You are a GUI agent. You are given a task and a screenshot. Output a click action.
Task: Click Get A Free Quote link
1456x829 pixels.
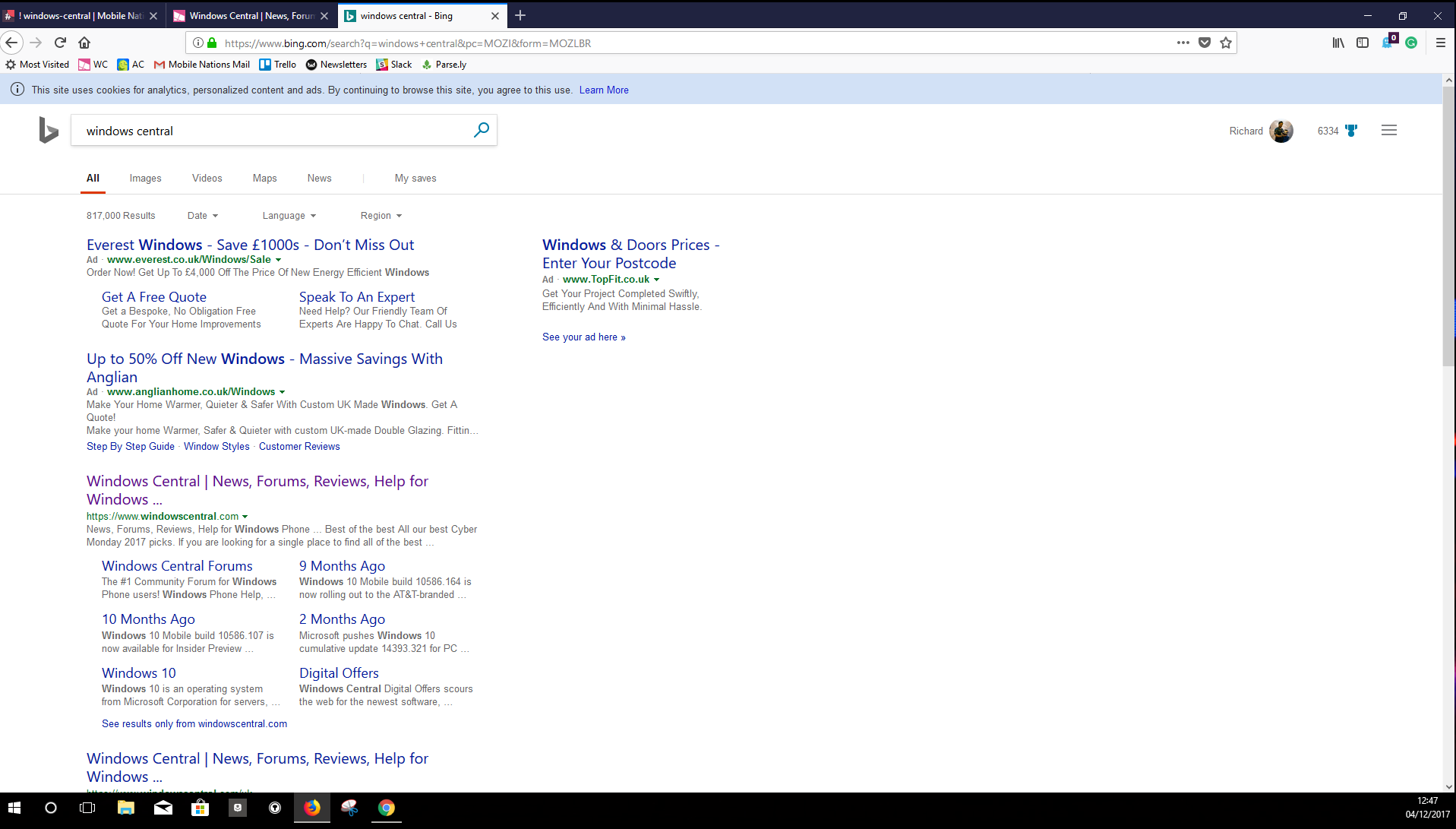click(x=154, y=297)
